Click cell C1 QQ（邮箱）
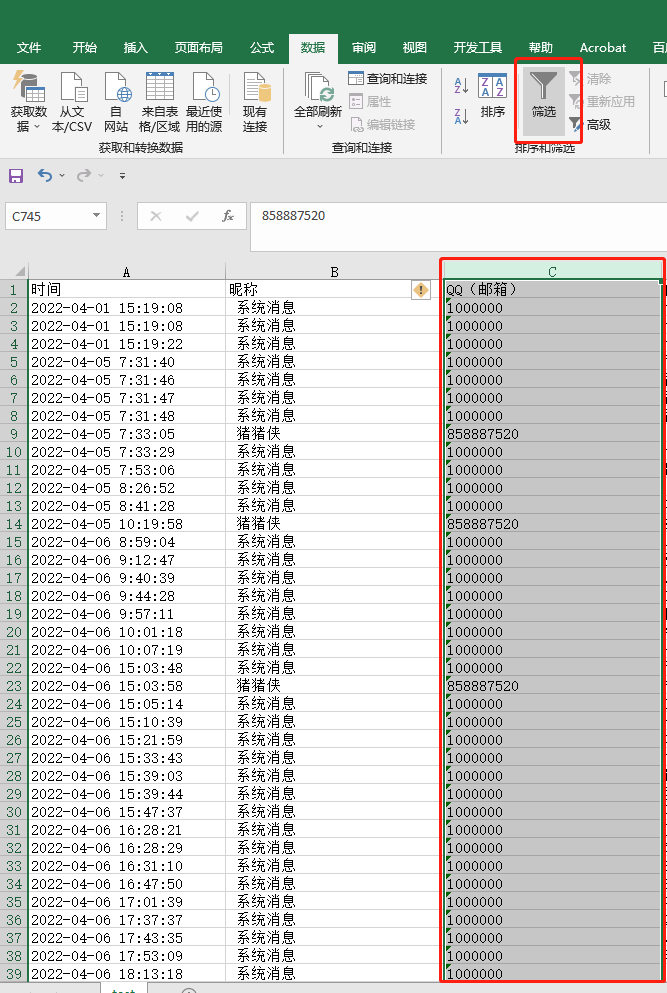Image resolution: width=667 pixels, height=993 pixels. pyautogui.click(x=552, y=289)
